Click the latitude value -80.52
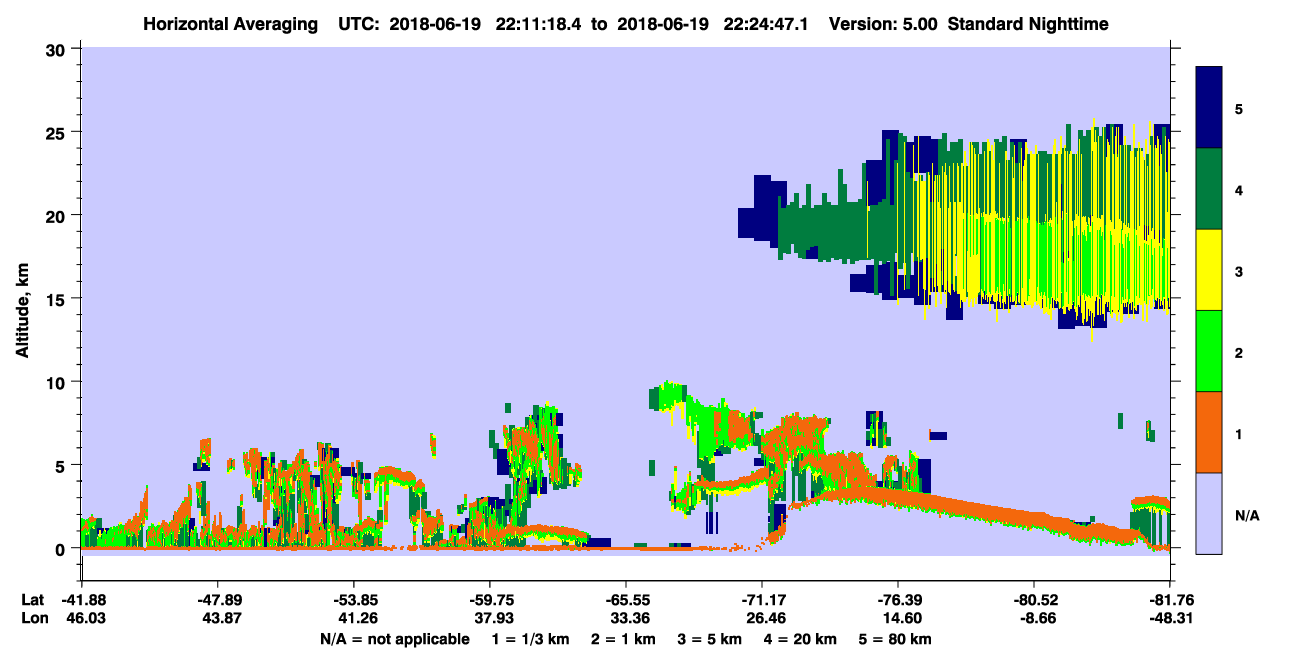Image resolution: width=1300 pixels, height=667 pixels. coord(1034,600)
